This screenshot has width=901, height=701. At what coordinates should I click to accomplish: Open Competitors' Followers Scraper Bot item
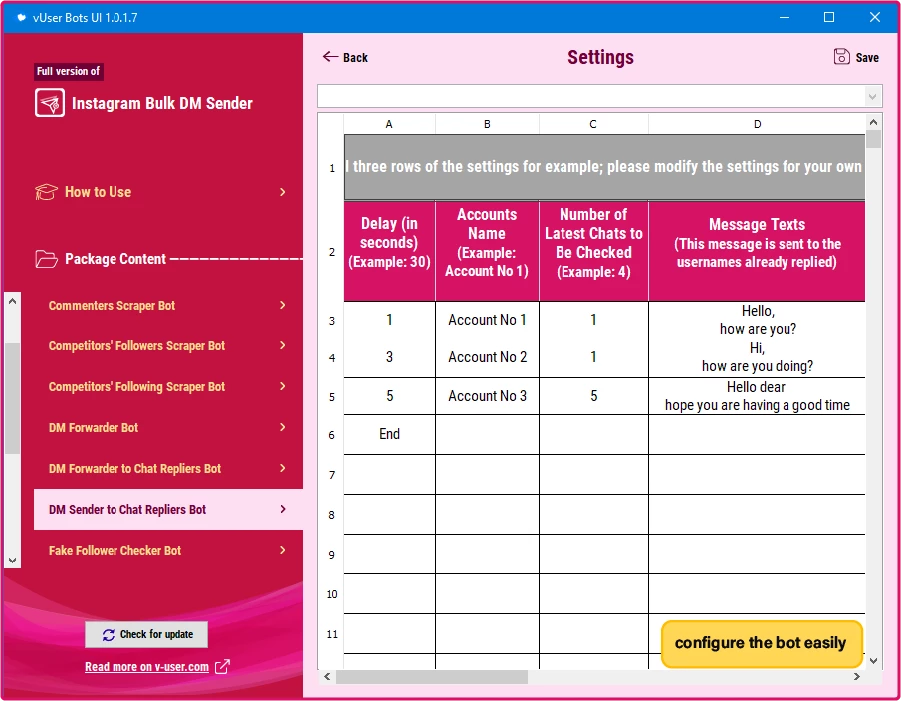(x=168, y=345)
